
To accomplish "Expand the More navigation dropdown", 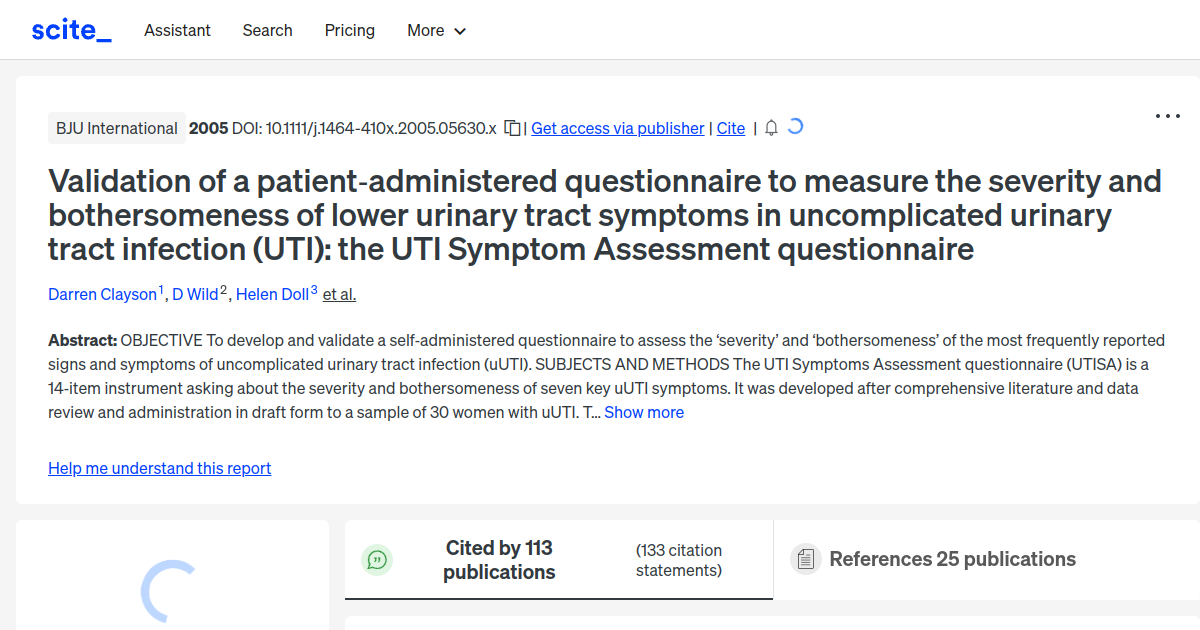I will tap(436, 31).
